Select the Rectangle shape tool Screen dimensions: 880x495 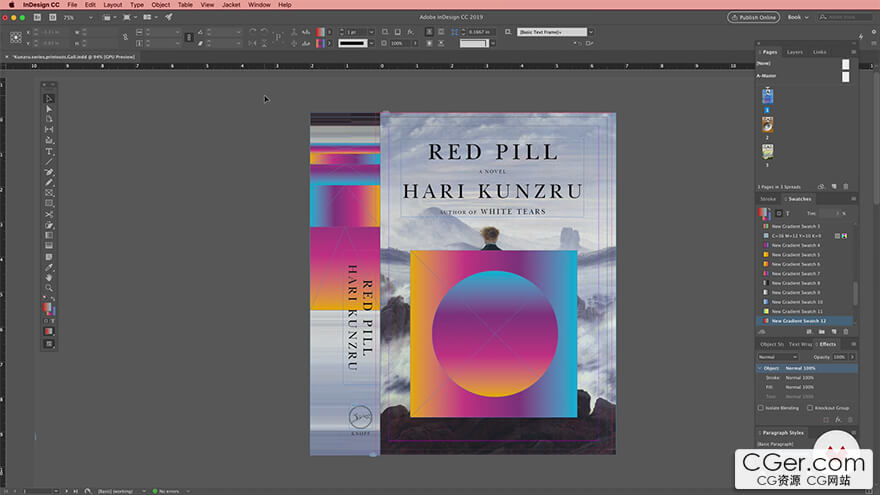click(x=49, y=203)
